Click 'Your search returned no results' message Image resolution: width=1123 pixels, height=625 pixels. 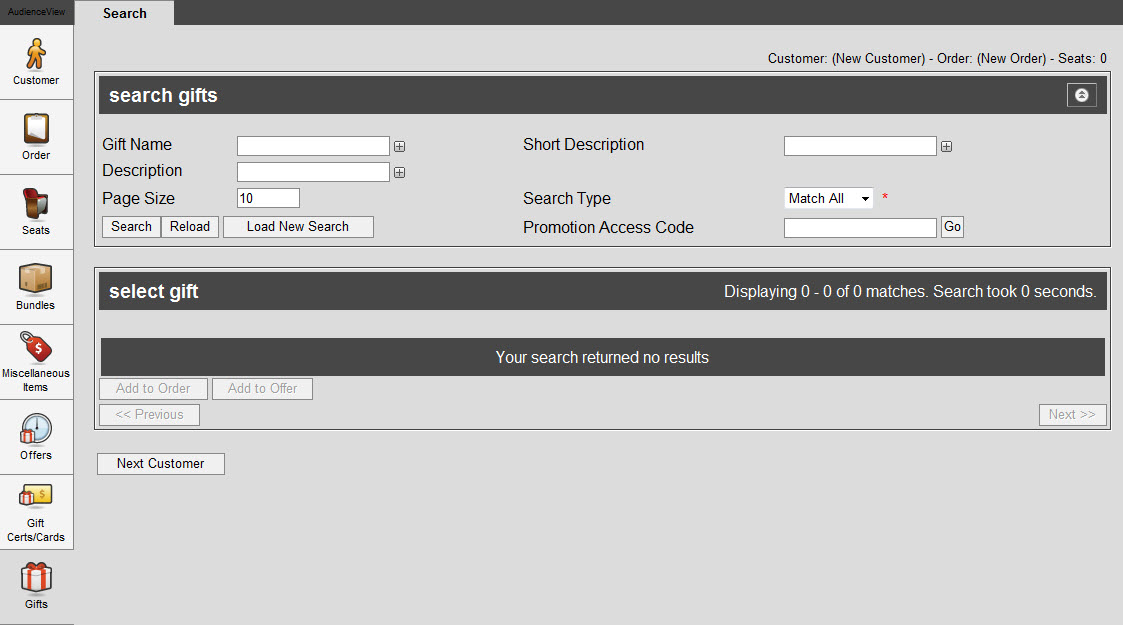[x=602, y=357]
